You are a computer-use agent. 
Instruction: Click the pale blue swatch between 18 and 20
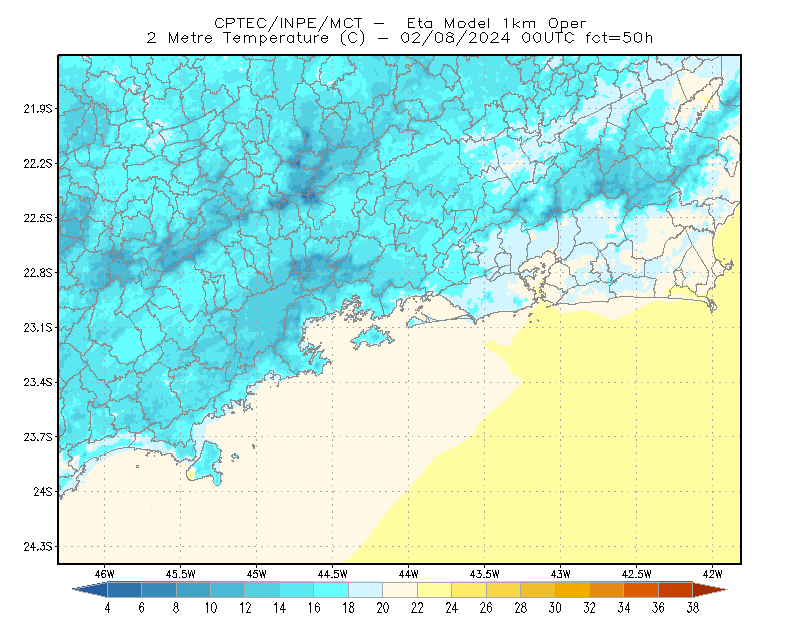point(366,590)
